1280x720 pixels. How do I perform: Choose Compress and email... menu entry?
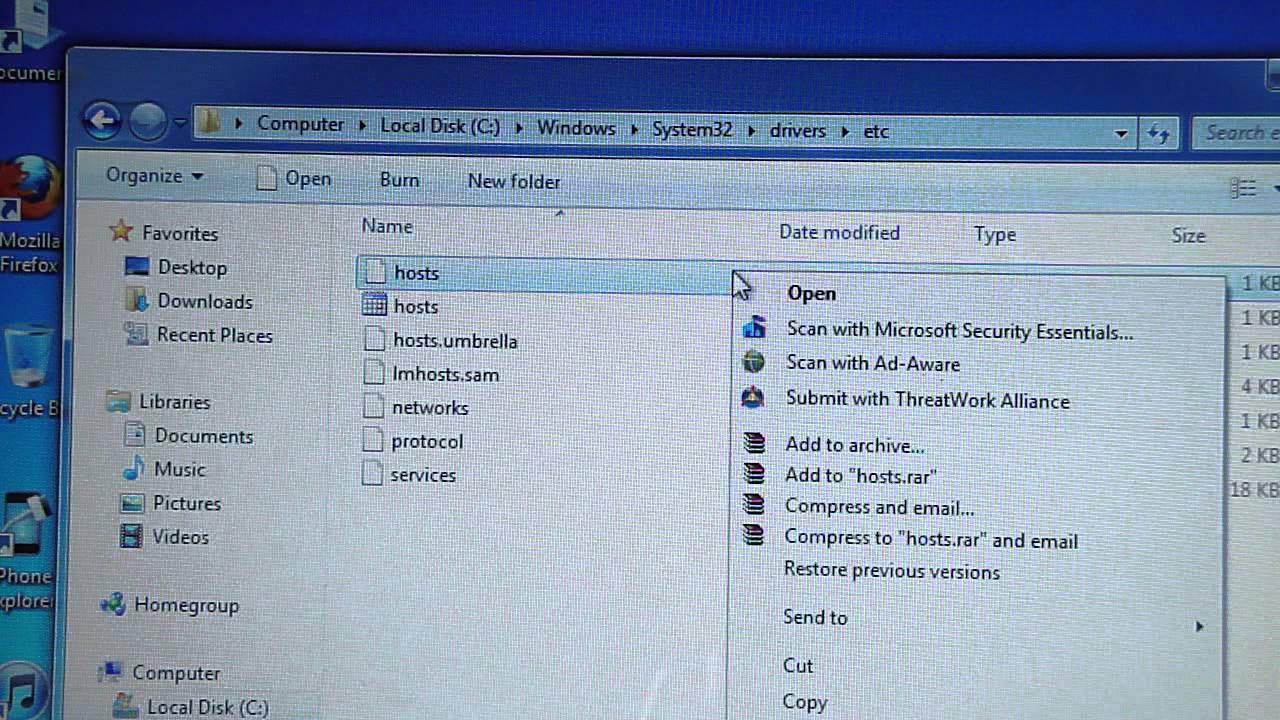point(879,508)
